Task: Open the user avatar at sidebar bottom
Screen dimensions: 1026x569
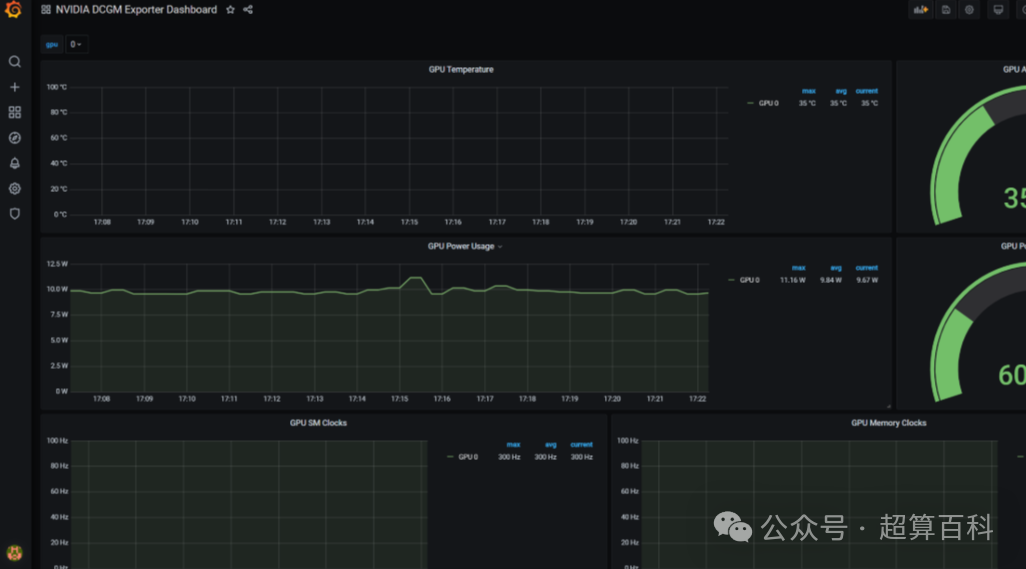Action: click(x=14, y=553)
